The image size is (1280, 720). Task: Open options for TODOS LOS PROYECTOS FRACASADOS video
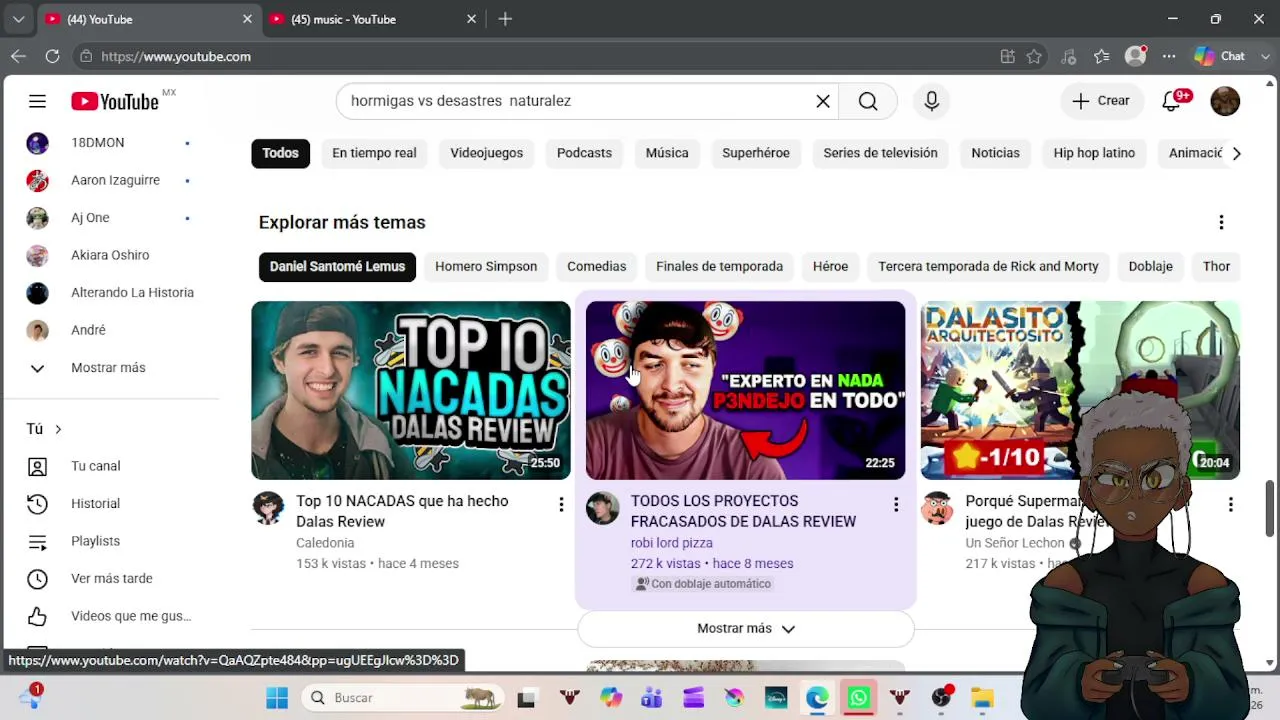point(896,505)
